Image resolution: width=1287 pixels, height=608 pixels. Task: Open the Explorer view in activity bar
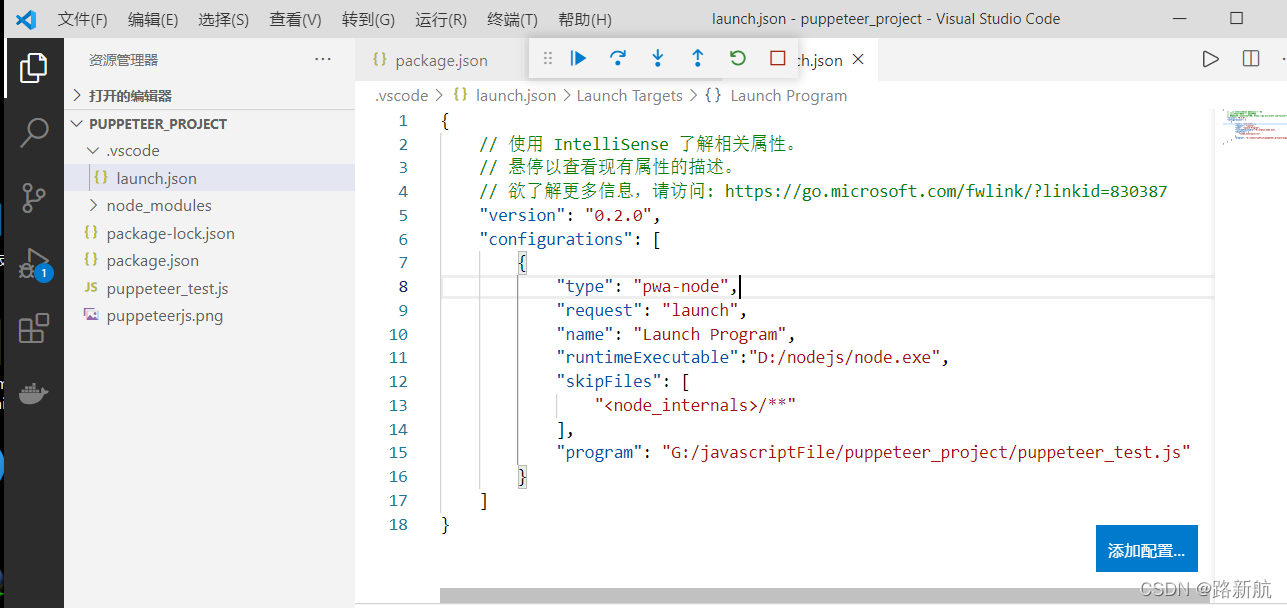pos(34,68)
